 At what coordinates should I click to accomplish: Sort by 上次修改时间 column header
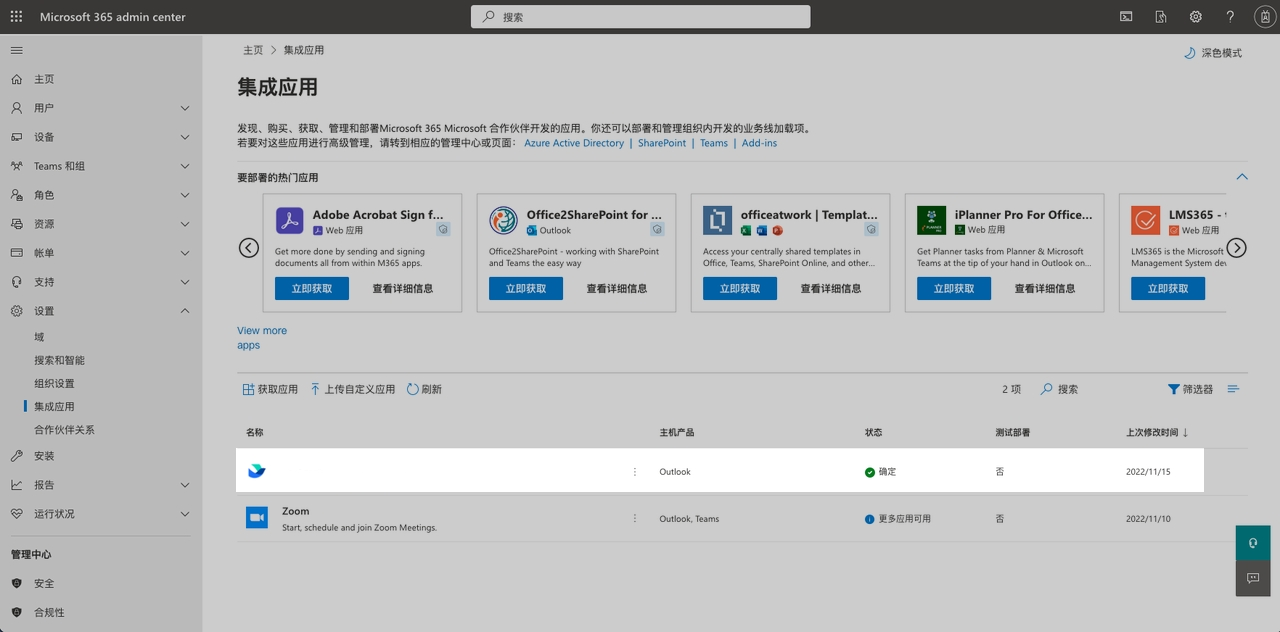point(1157,433)
